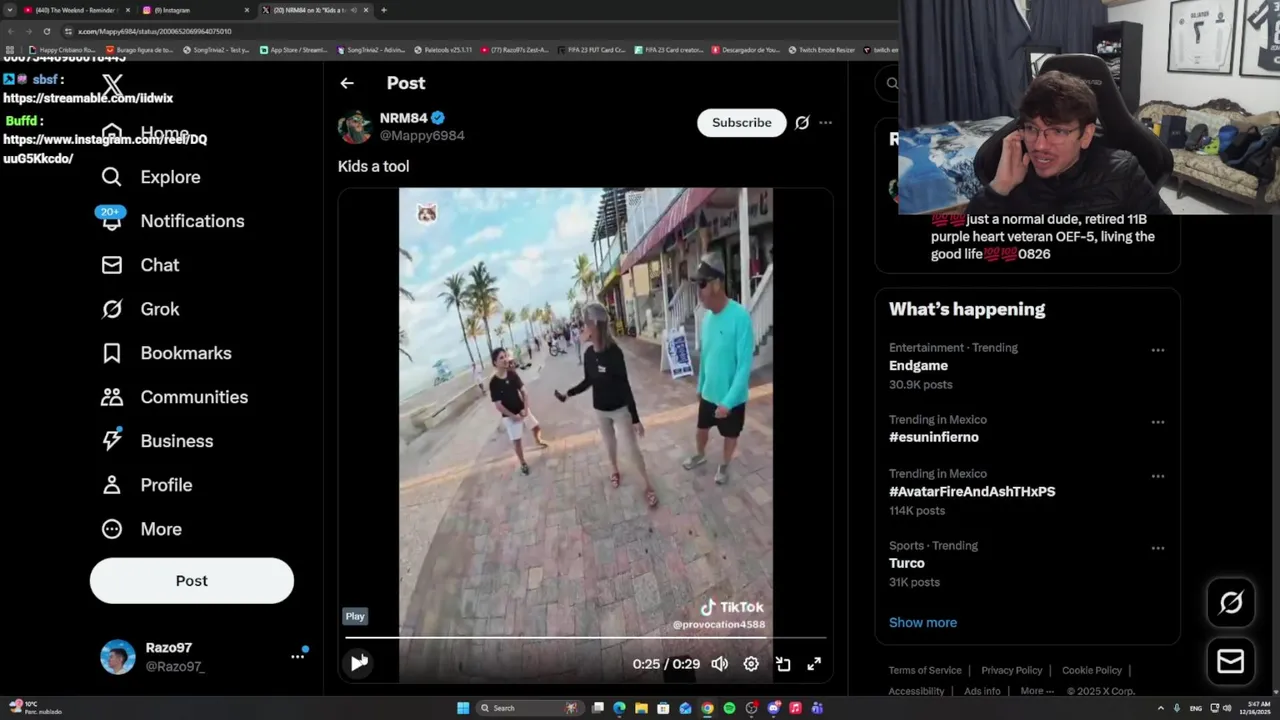The height and width of the screenshot is (720, 1280).
Task: Show hidden system tray icons
Action: (x=1160, y=708)
